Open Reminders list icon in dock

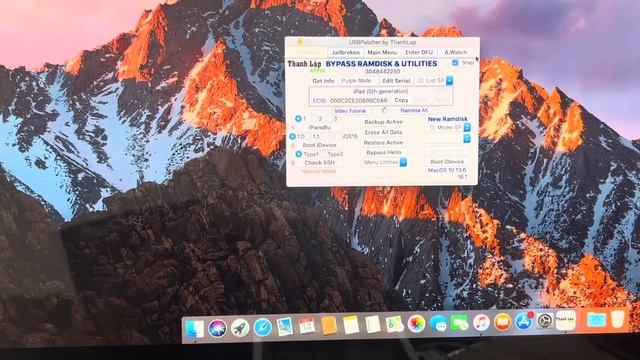[372, 325]
